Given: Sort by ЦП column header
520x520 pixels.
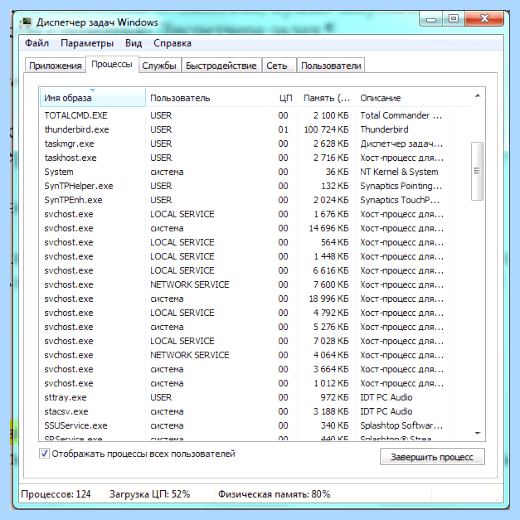Looking at the screenshot, I should coord(284,98).
